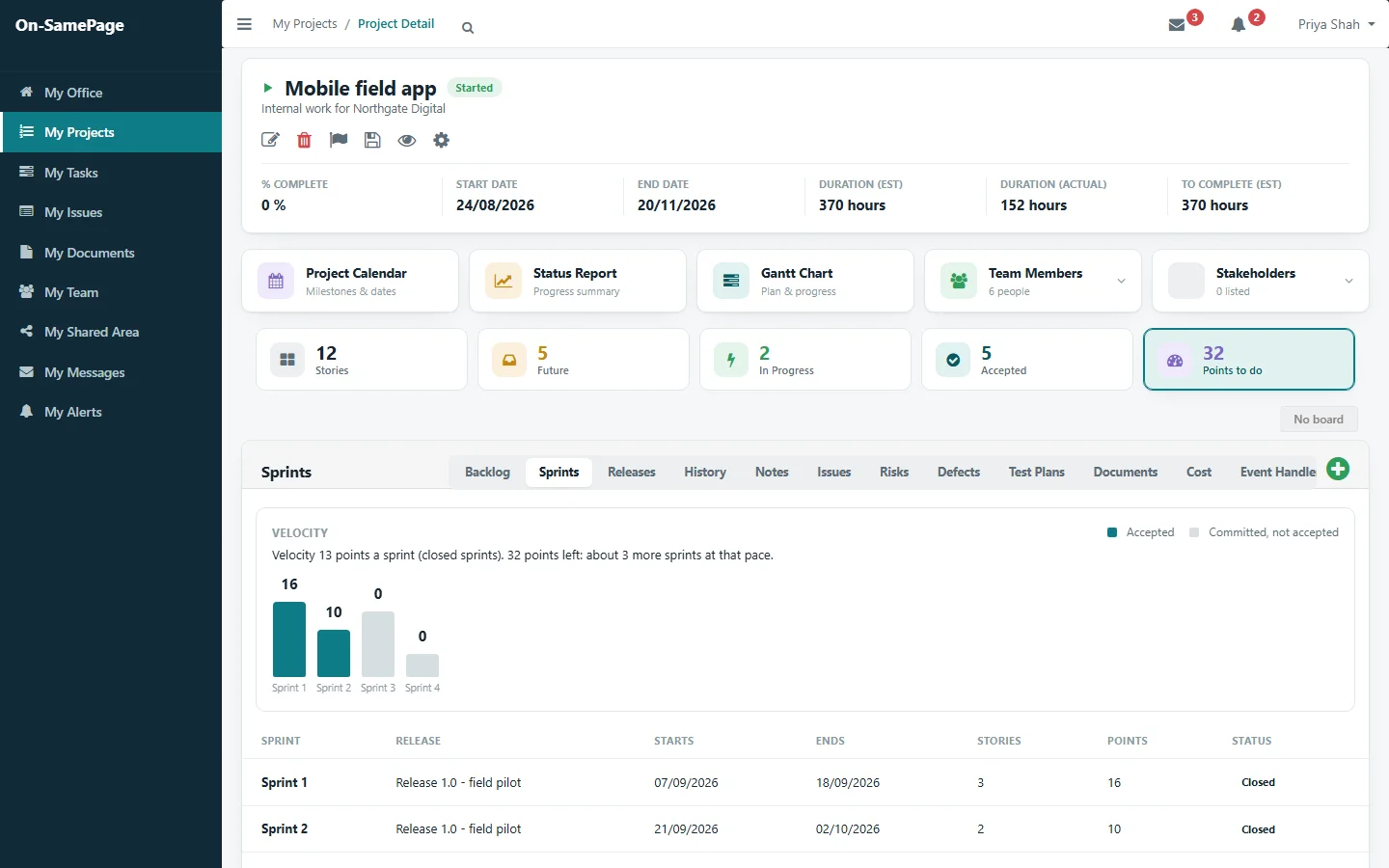The width and height of the screenshot is (1389, 868).
Task: Click the green plus add button
Action: point(1338,470)
